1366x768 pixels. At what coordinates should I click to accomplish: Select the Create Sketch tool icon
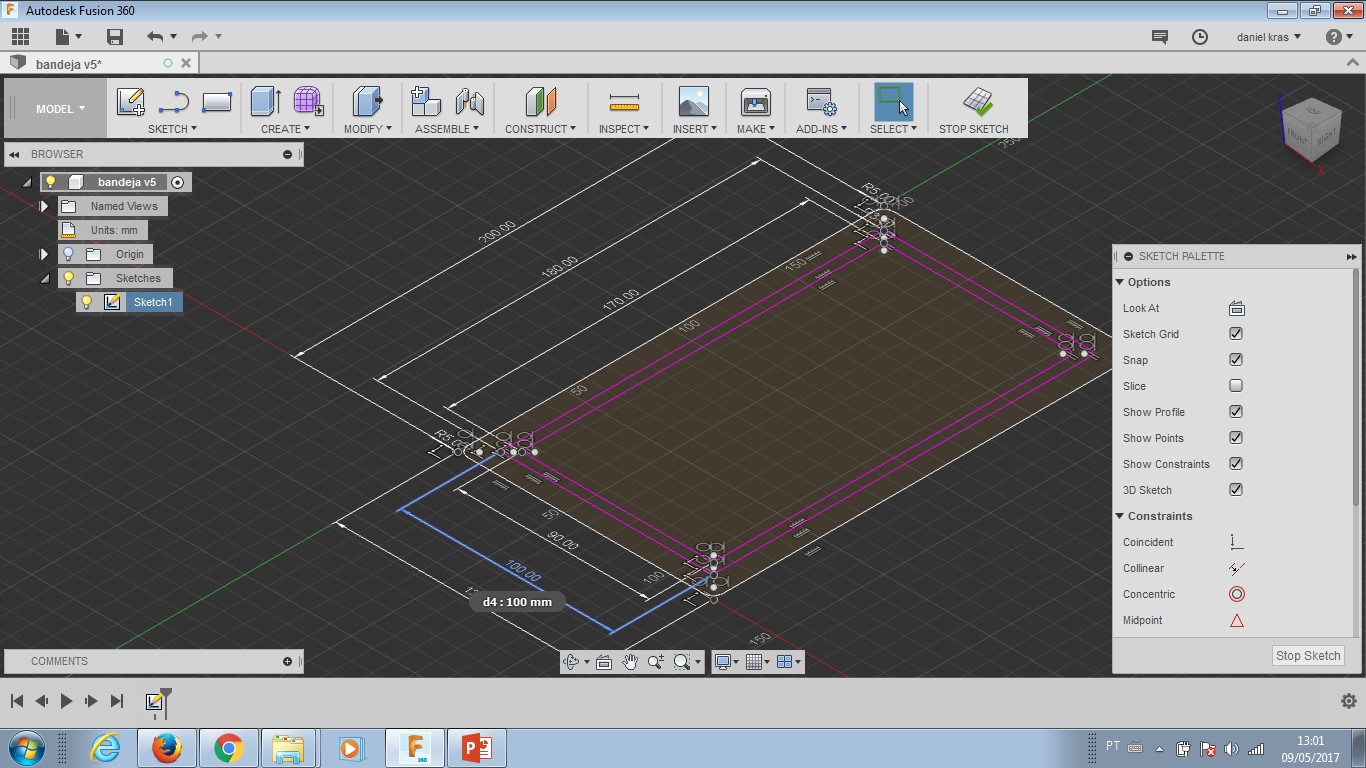pos(131,102)
